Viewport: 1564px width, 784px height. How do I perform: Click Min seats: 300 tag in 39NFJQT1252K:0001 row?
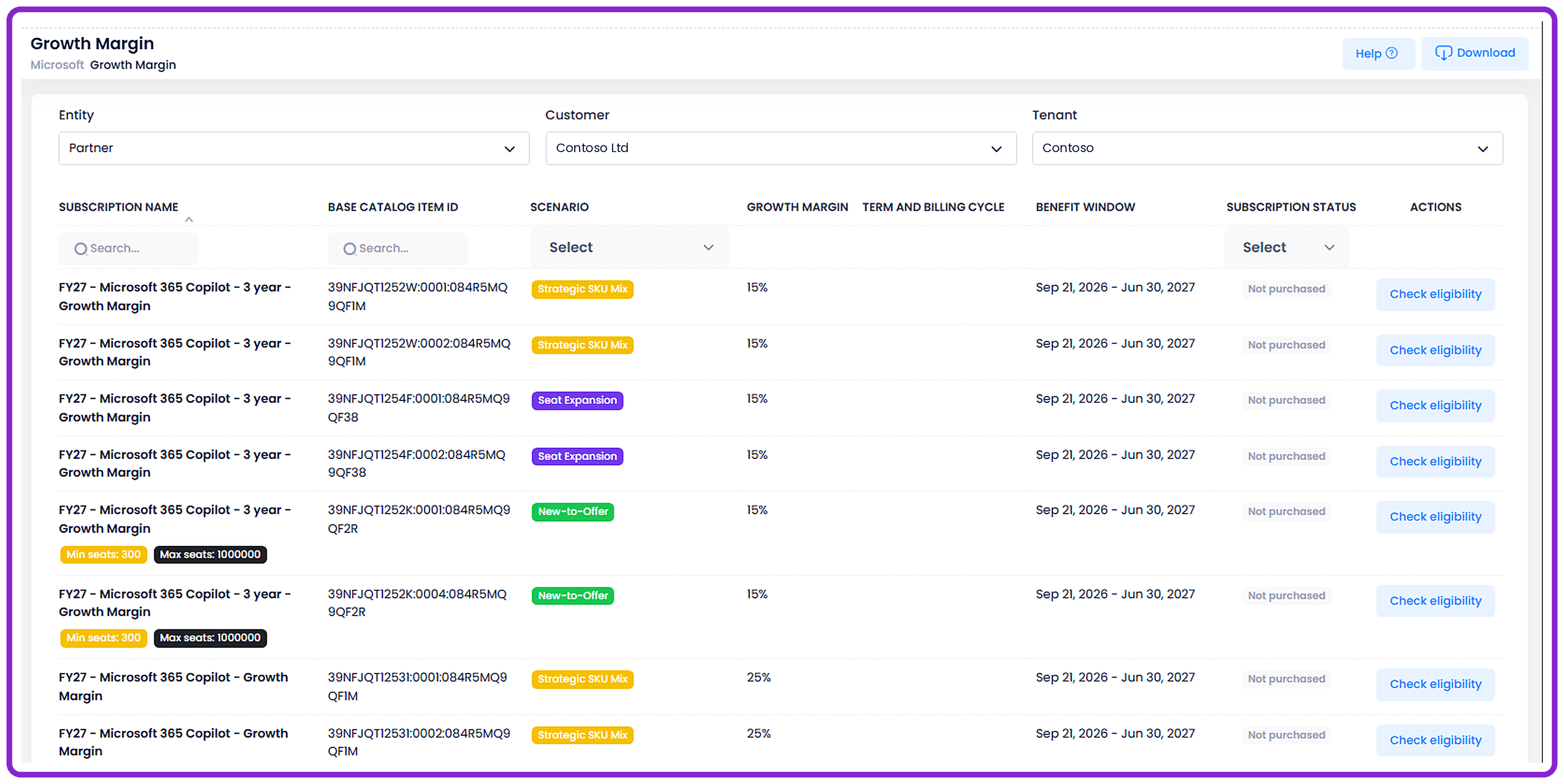coord(103,554)
